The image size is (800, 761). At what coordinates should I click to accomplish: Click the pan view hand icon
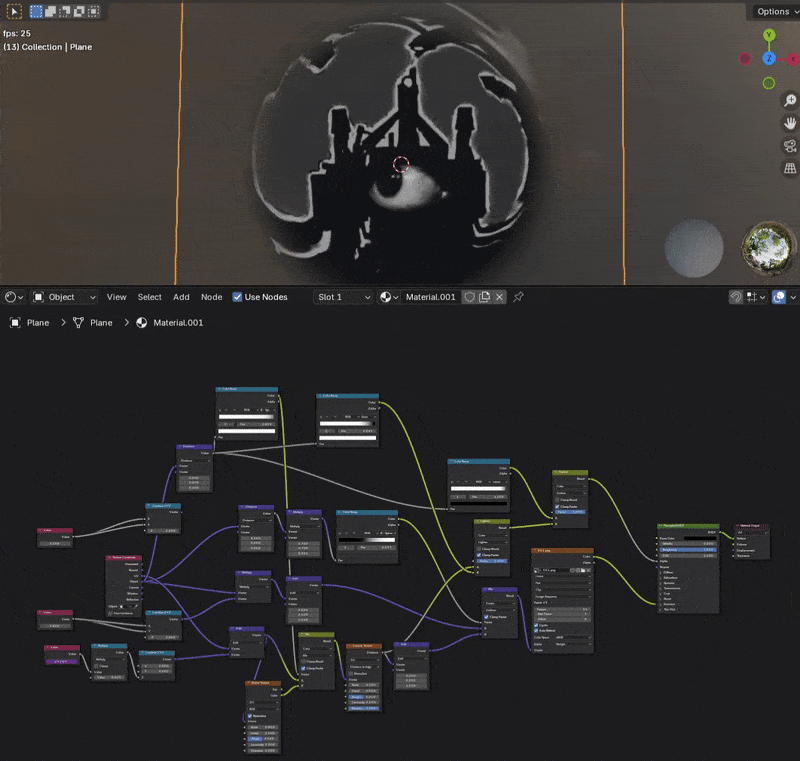point(790,123)
